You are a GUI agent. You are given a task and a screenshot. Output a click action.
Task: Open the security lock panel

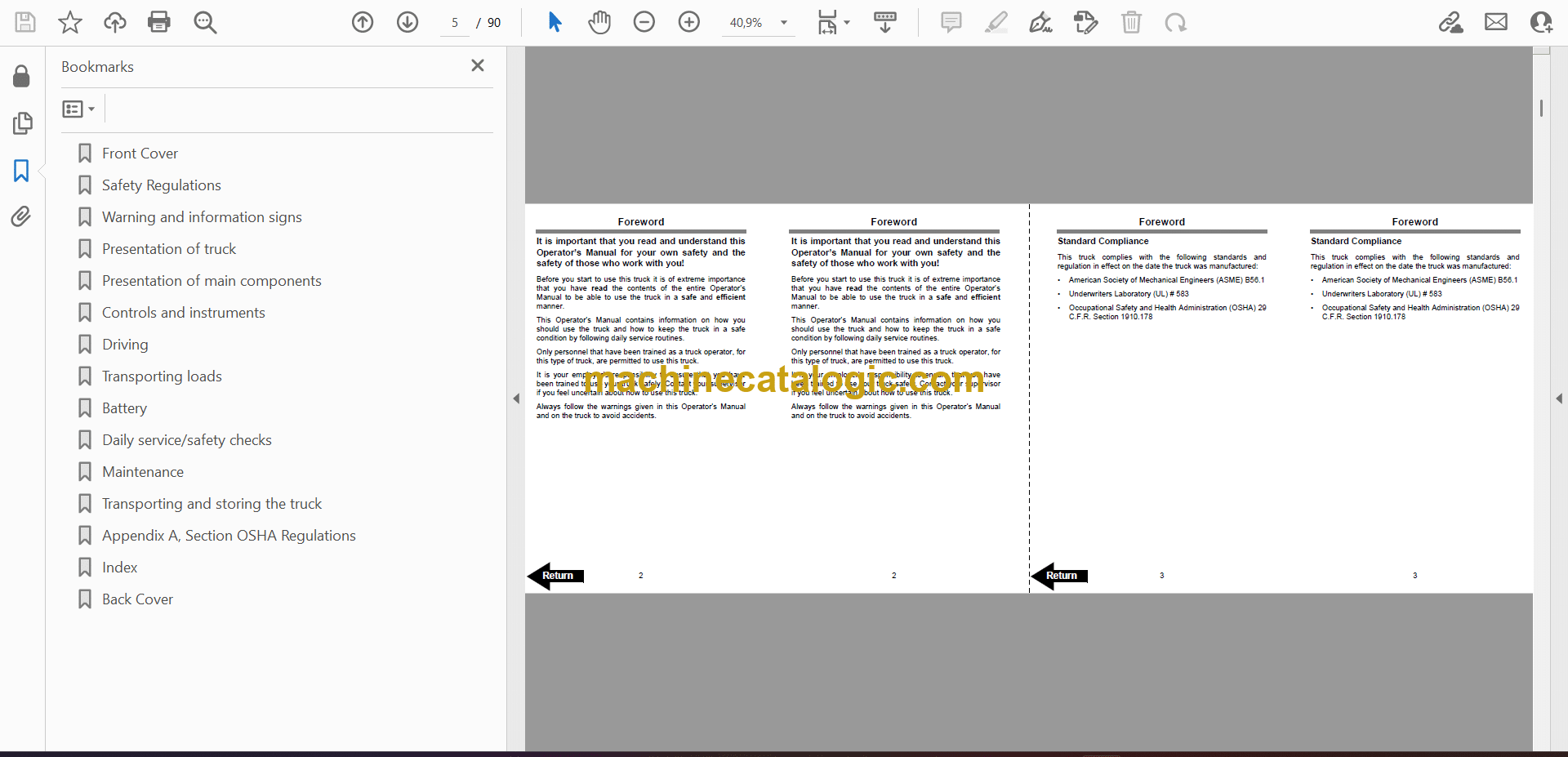(22, 76)
